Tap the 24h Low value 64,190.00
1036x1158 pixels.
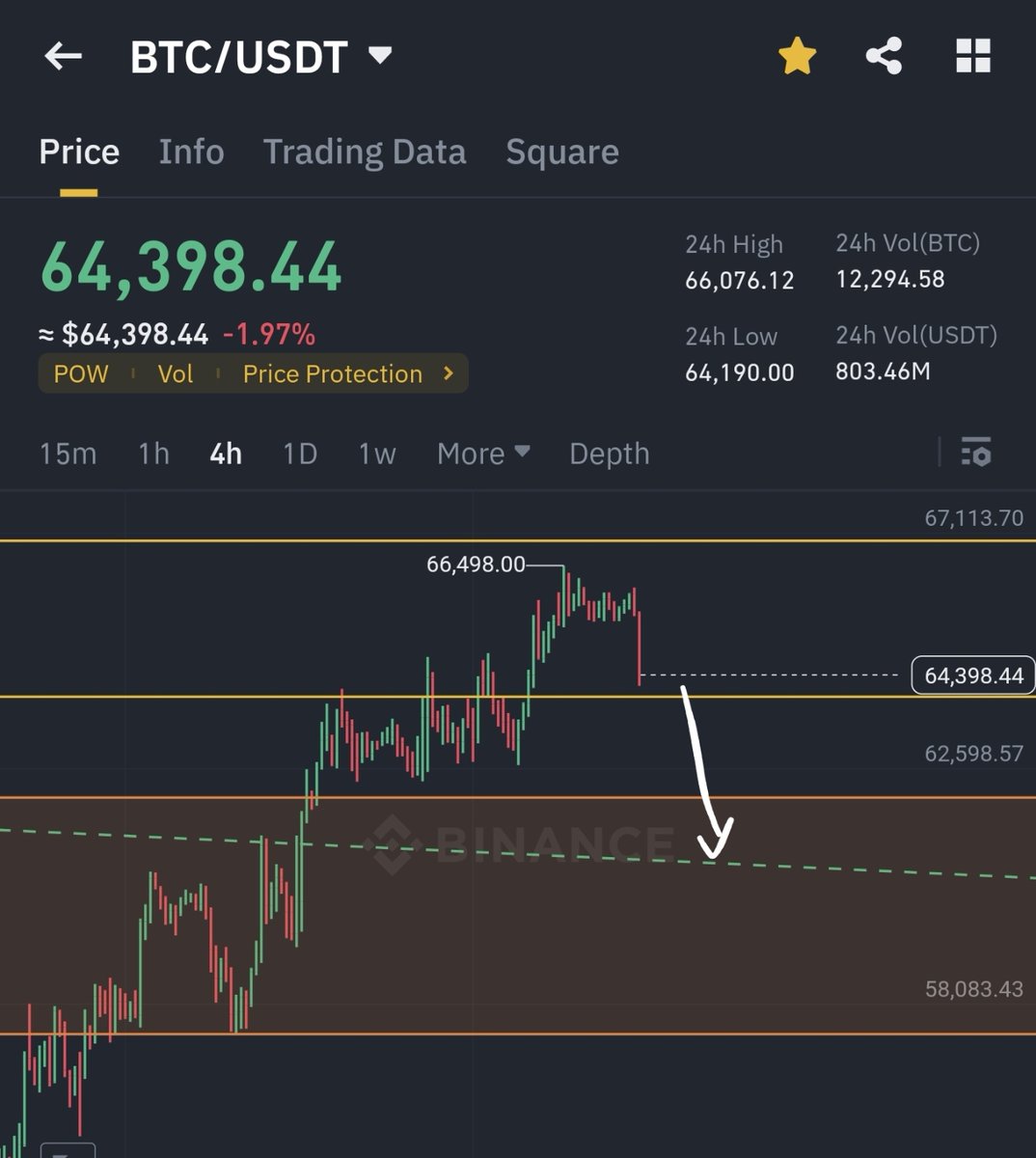pyautogui.click(x=740, y=372)
